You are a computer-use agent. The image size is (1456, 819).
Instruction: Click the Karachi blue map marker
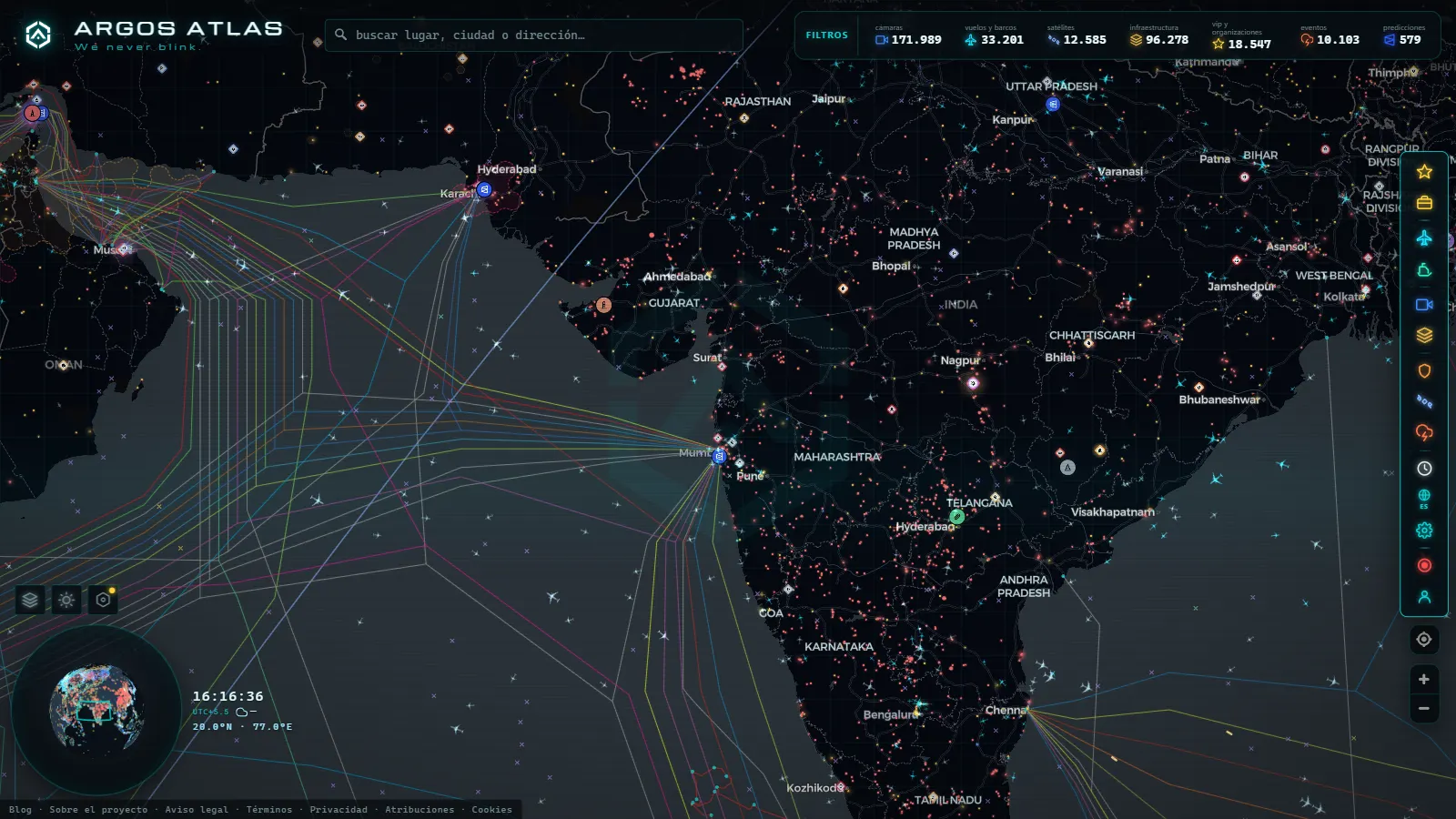(484, 189)
